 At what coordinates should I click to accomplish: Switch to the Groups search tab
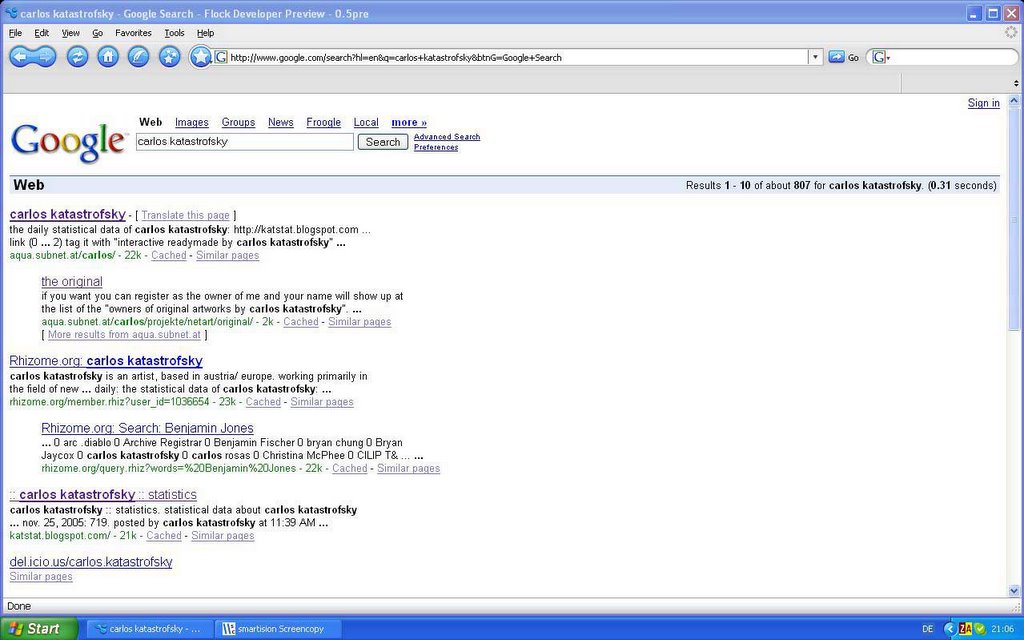tap(238, 122)
